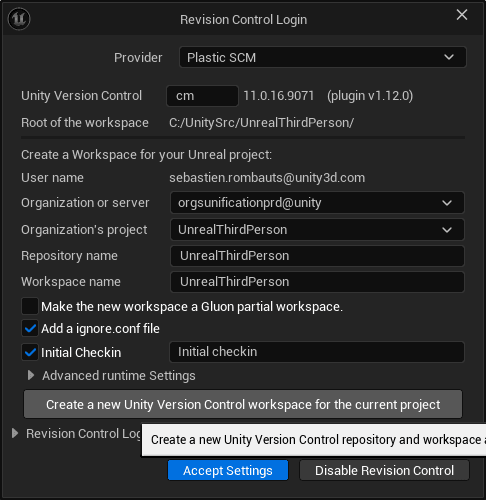The width and height of the screenshot is (486, 500).
Task: Open the Provider dropdown showing Plastic SCM
Action: 322,57
